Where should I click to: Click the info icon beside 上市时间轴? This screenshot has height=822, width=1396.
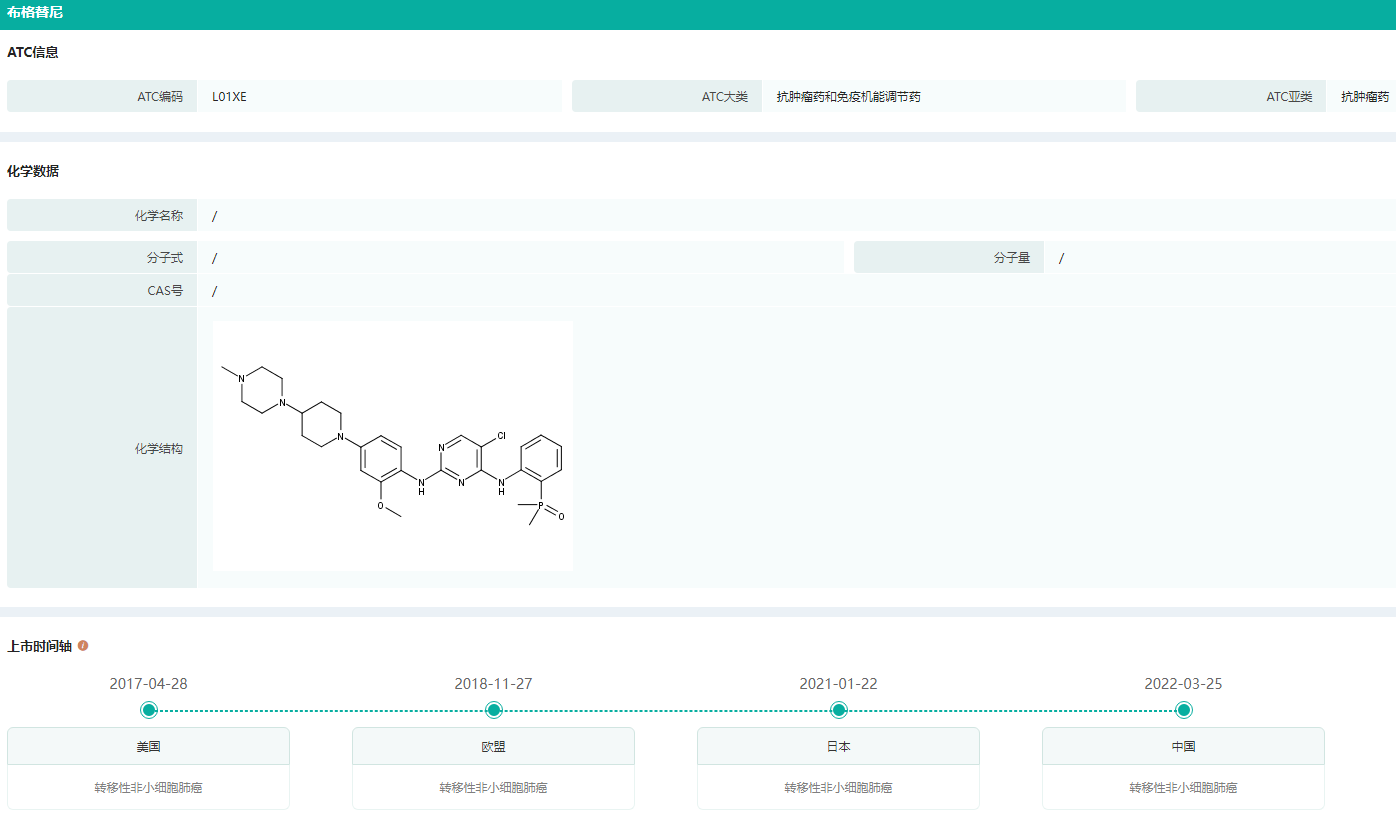pos(83,646)
